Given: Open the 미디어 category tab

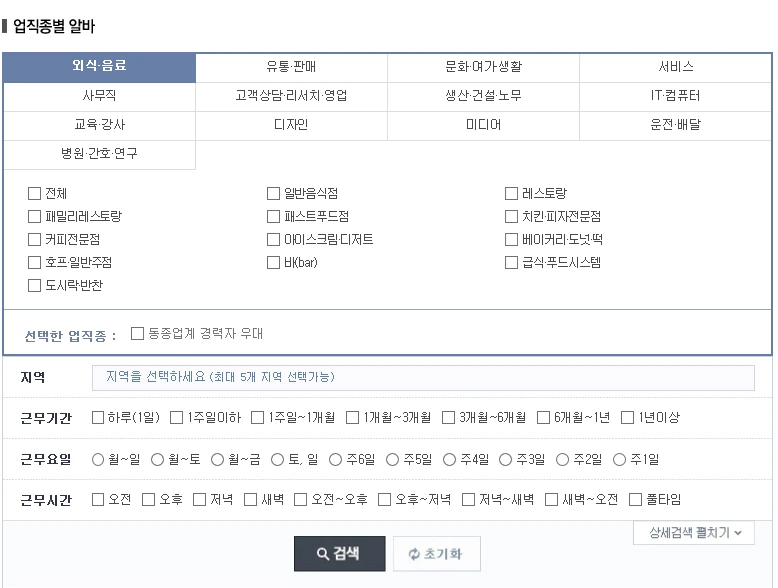Looking at the screenshot, I should tap(483, 125).
